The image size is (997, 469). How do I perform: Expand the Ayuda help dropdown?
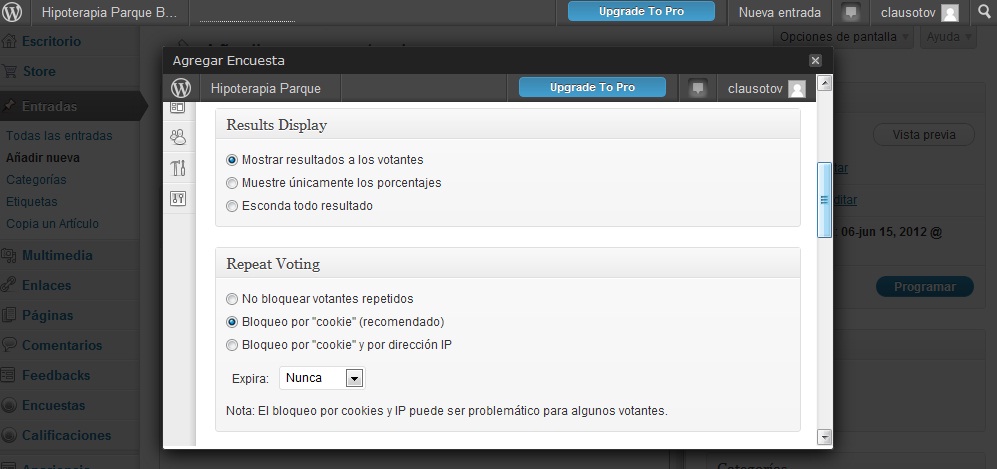[x=947, y=37]
